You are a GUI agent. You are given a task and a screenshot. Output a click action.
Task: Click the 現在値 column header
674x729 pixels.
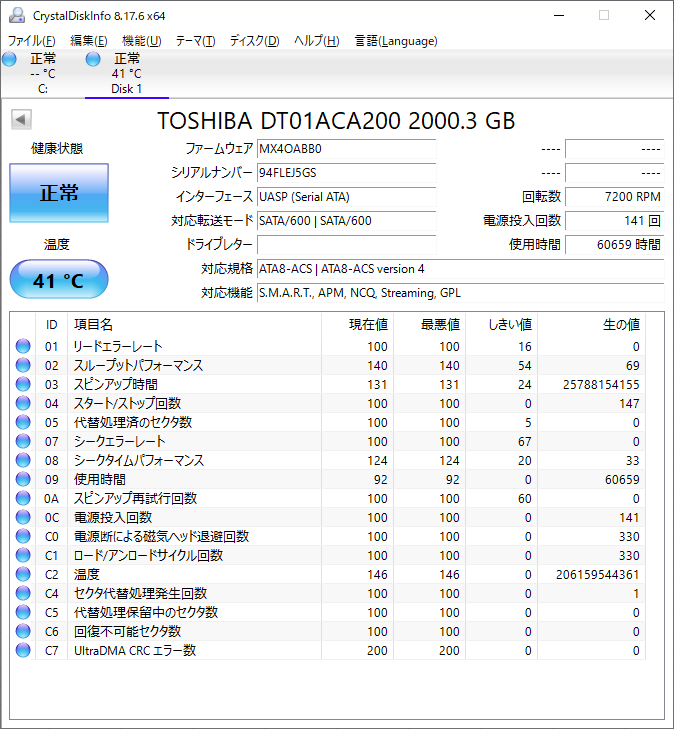point(357,325)
